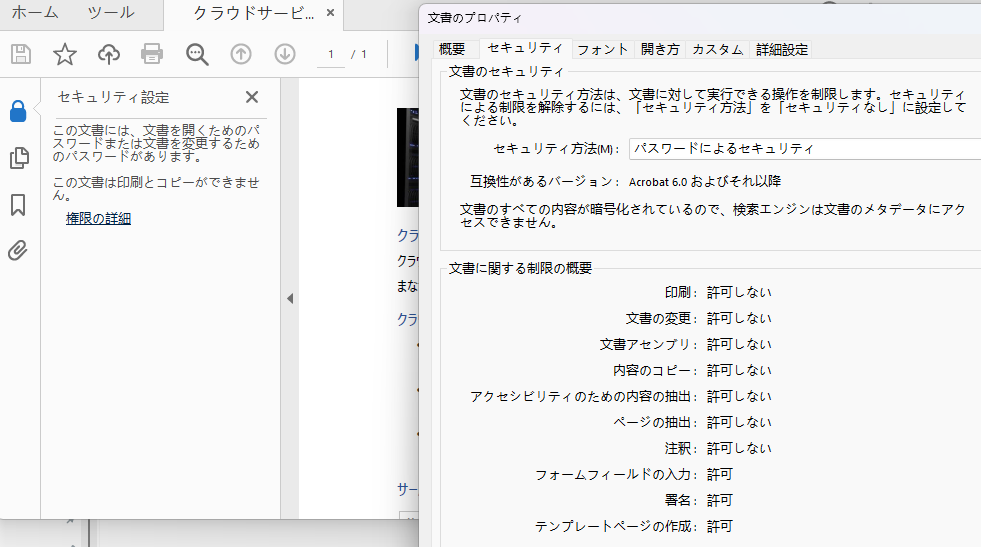Open the find magnifier tool
The width and height of the screenshot is (981, 547).
[x=197, y=54]
